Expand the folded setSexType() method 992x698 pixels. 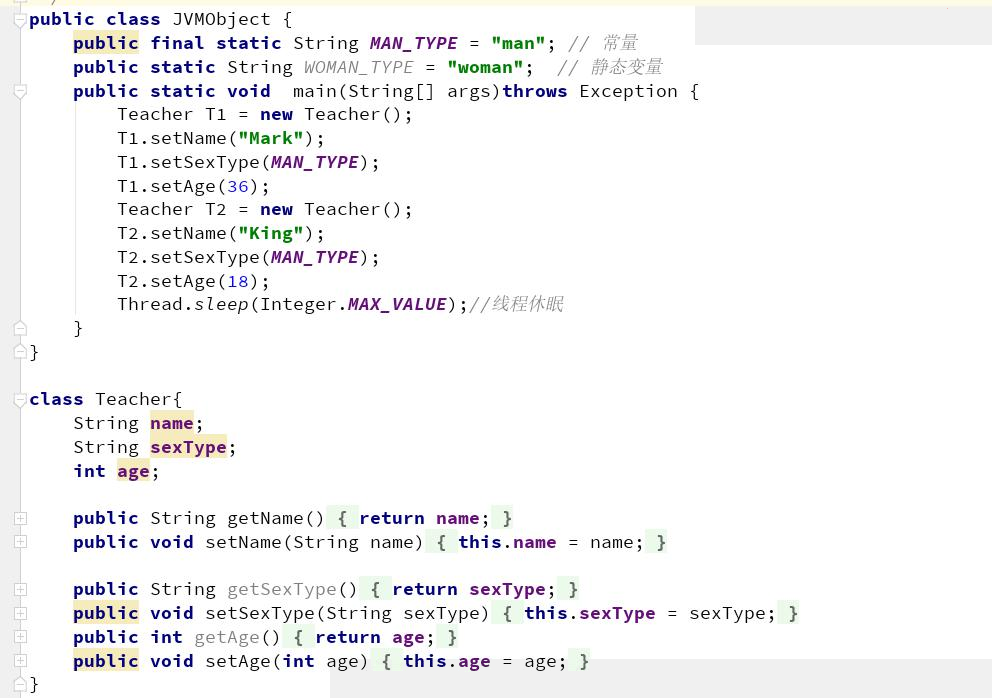[20, 613]
